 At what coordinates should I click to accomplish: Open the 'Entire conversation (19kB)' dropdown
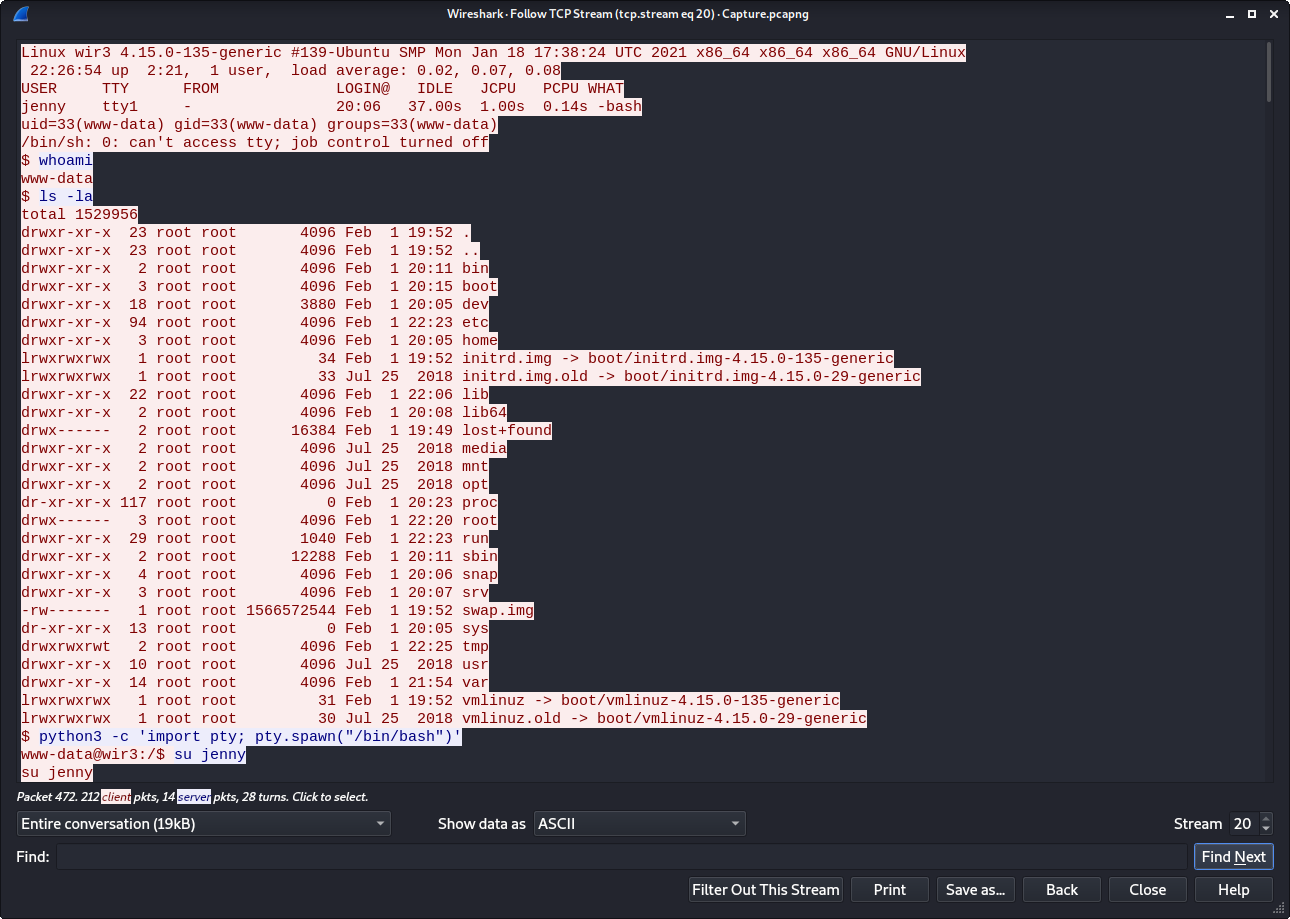(x=204, y=824)
